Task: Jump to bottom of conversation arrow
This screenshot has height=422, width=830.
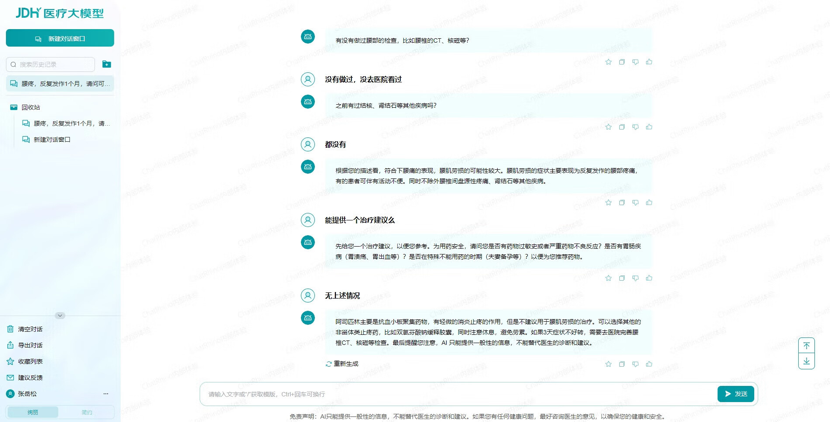Action: [806, 362]
